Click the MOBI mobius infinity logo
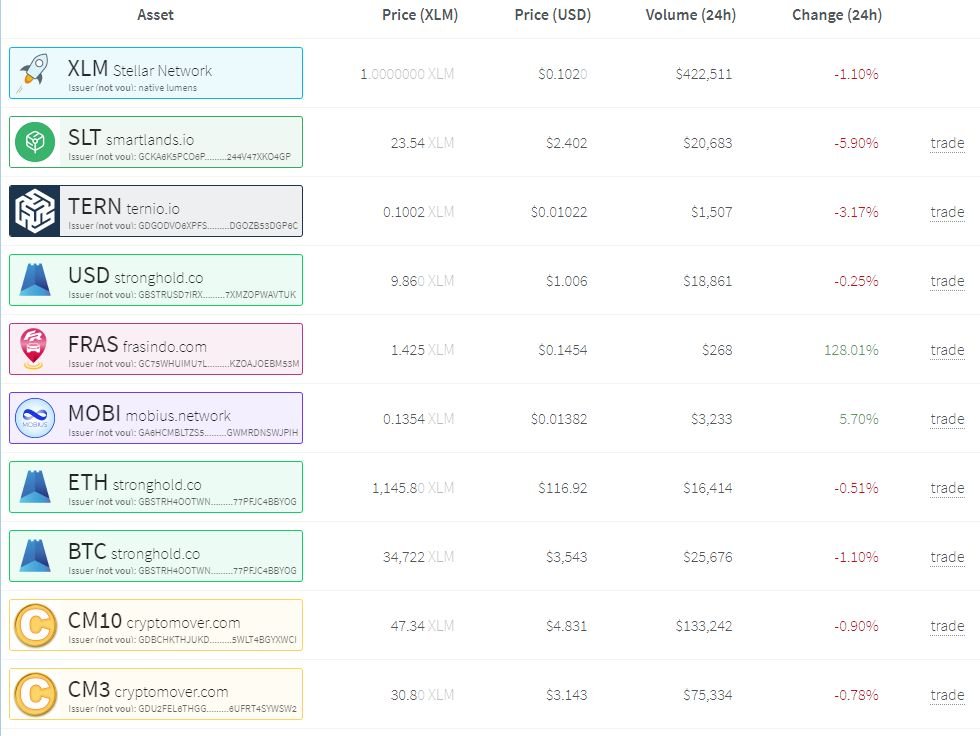 pyautogui.click(x=35, y=418)
